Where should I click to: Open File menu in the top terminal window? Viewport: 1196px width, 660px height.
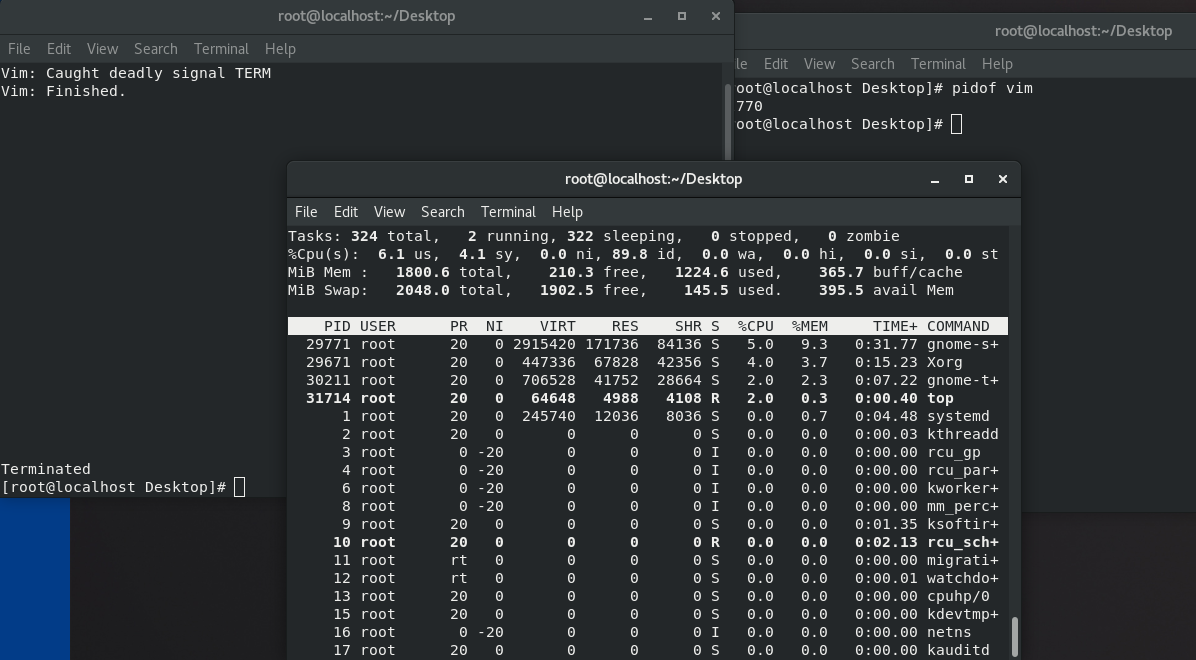(x=306, y=212)
